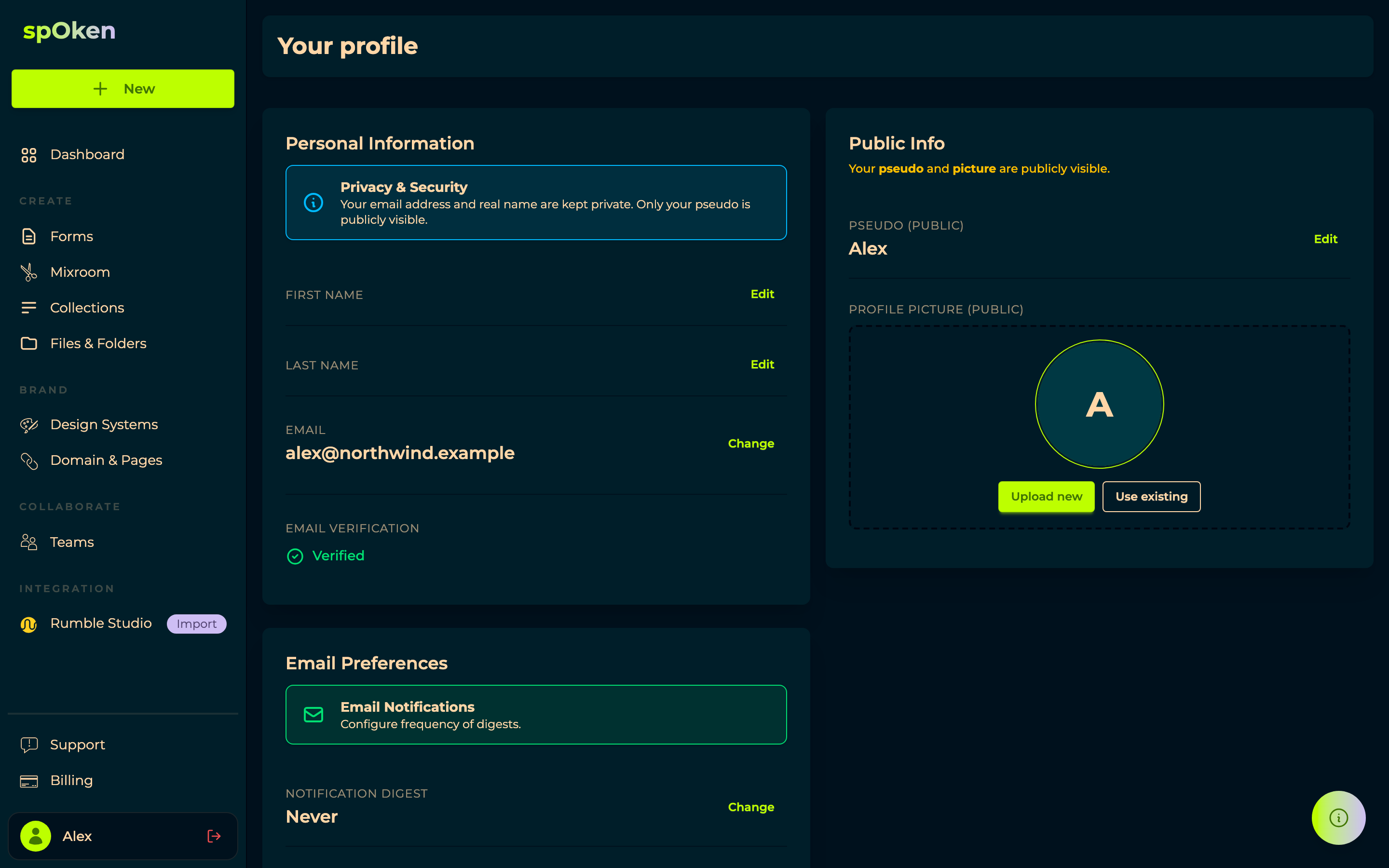Change the notification digest setting

751,807
